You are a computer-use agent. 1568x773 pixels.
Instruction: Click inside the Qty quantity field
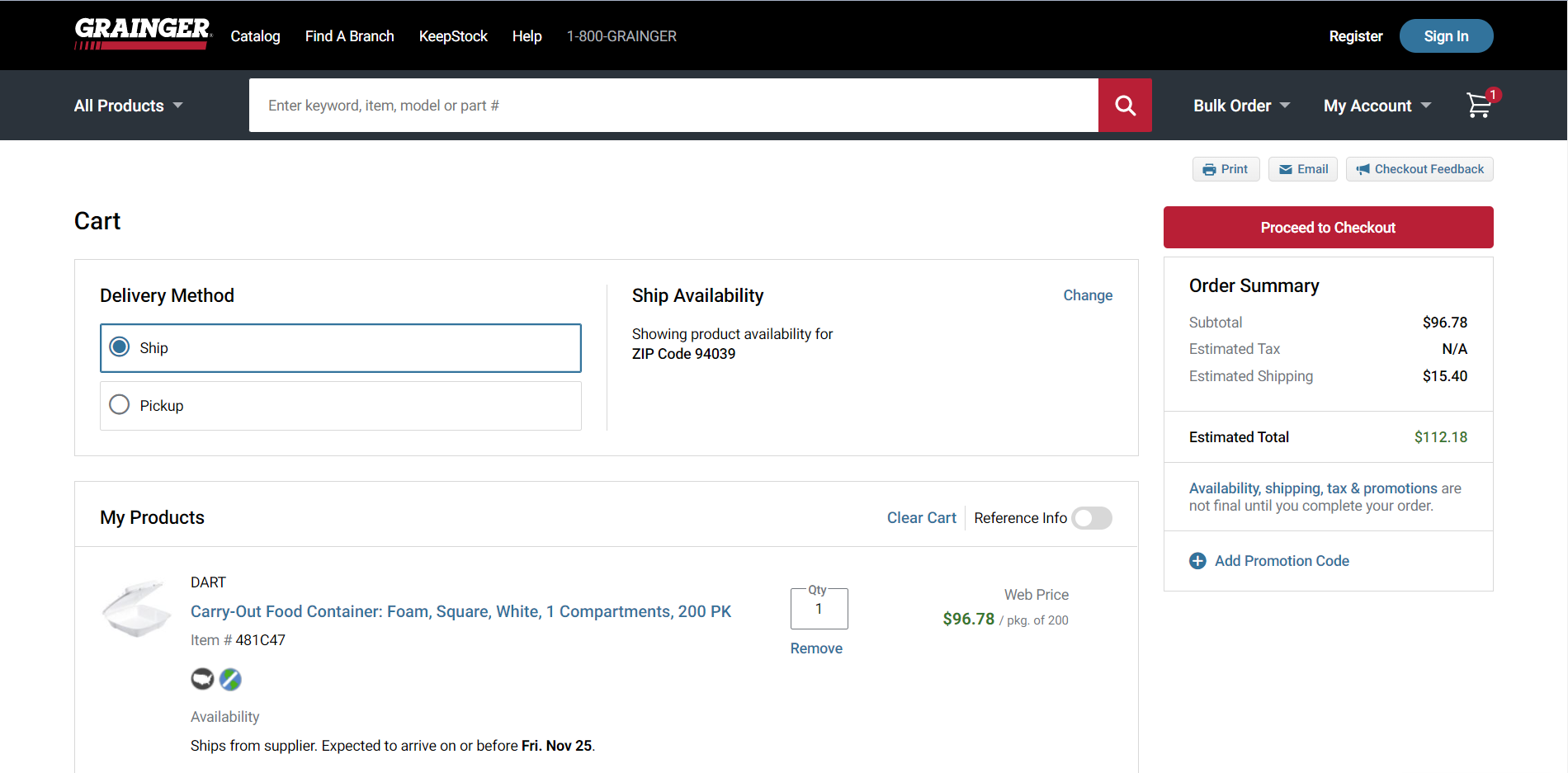click(818, 609)
